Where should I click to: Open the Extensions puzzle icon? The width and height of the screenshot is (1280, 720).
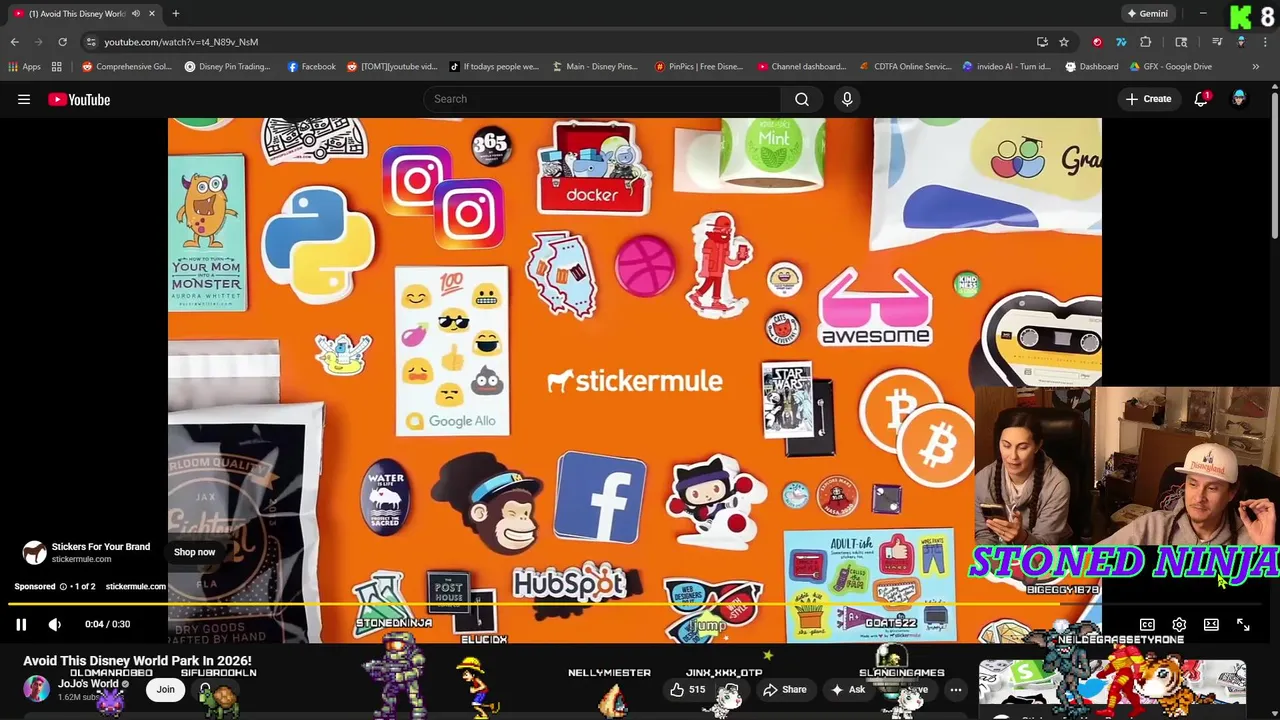pos(1146,42)
